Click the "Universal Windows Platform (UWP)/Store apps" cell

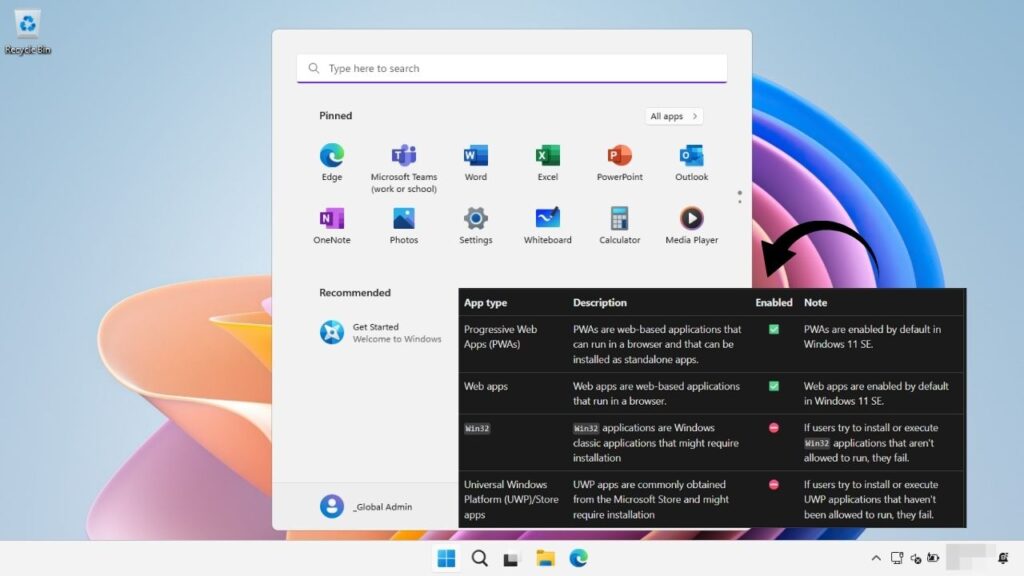point(513,500)
